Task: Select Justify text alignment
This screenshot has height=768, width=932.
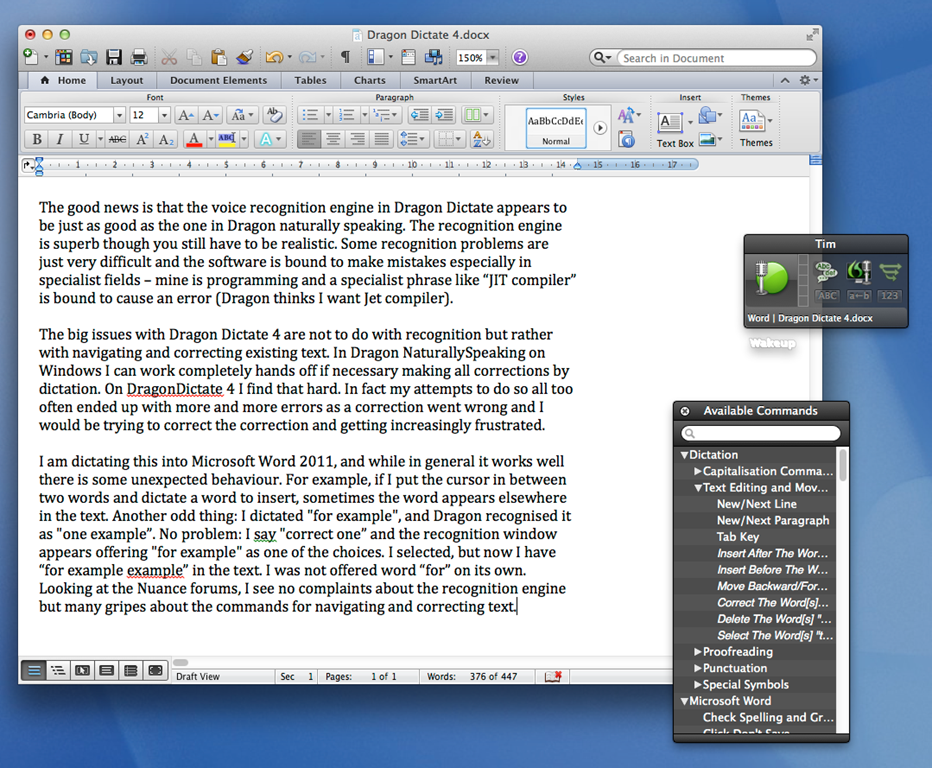Action: coord(382,140)
